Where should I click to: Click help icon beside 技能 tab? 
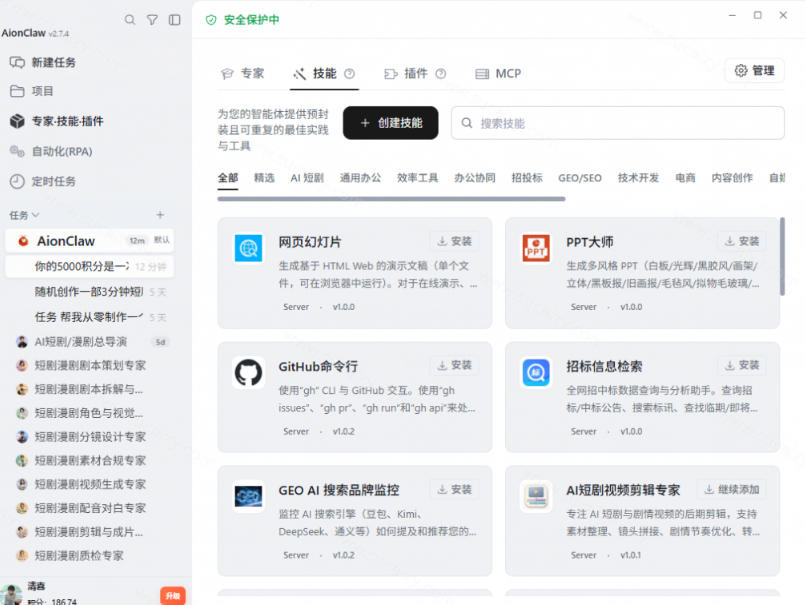pos(349,73)
